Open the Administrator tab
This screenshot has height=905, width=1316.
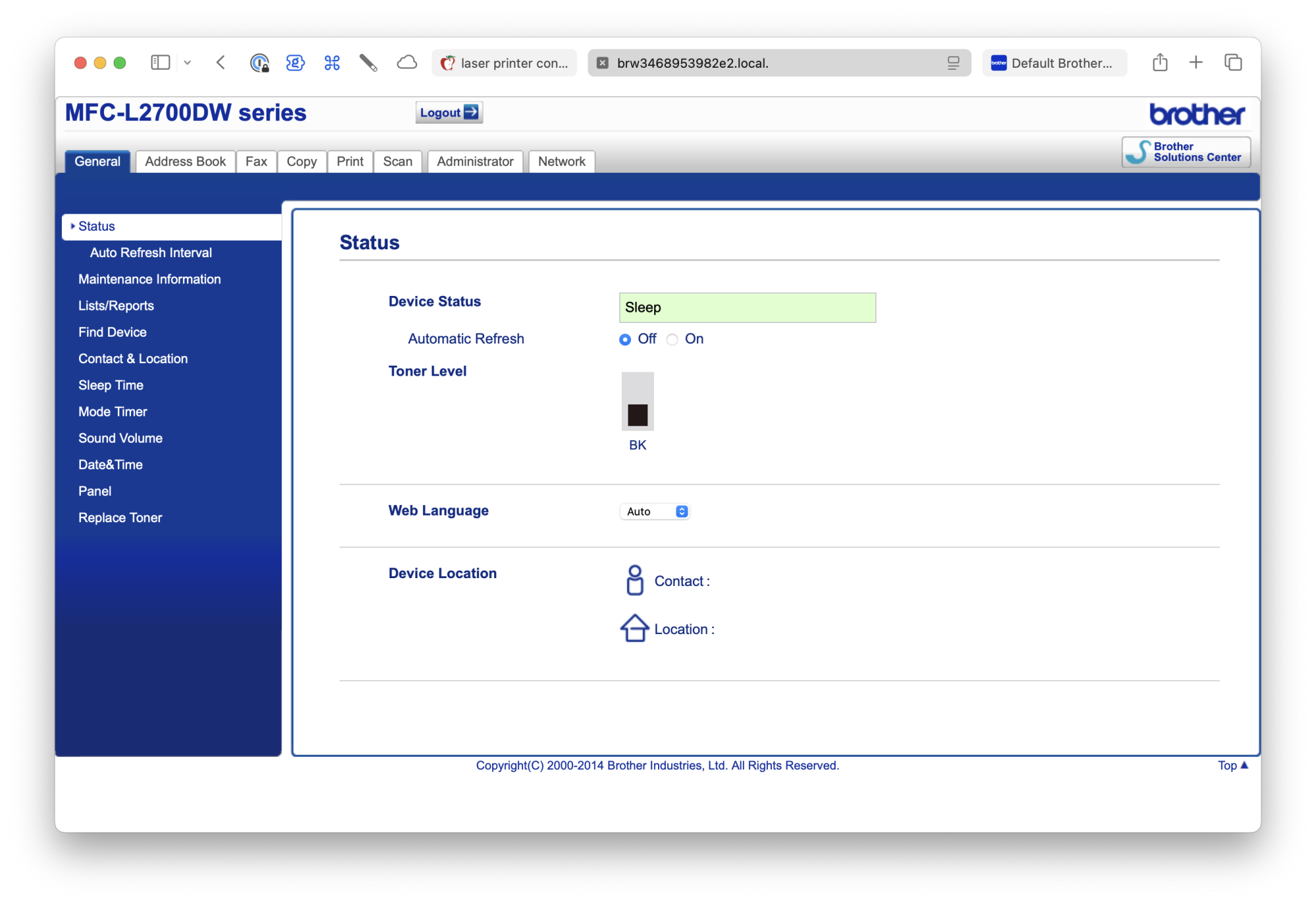[474, 162]
